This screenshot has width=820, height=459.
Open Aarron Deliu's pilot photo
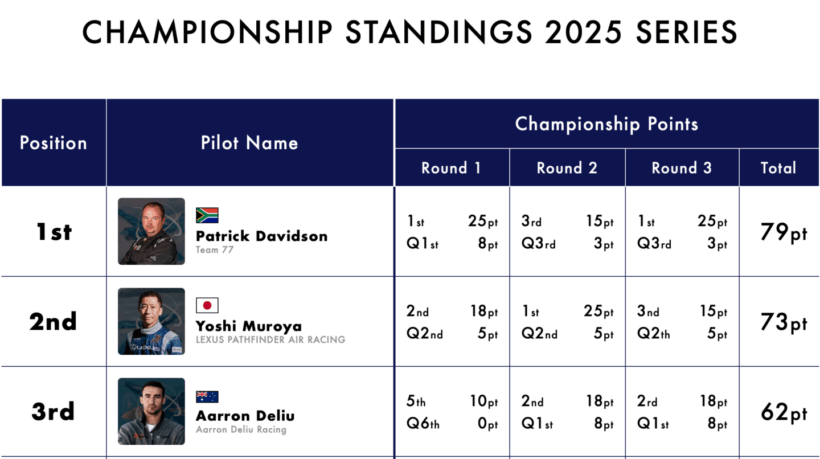(x=151, y=411)
